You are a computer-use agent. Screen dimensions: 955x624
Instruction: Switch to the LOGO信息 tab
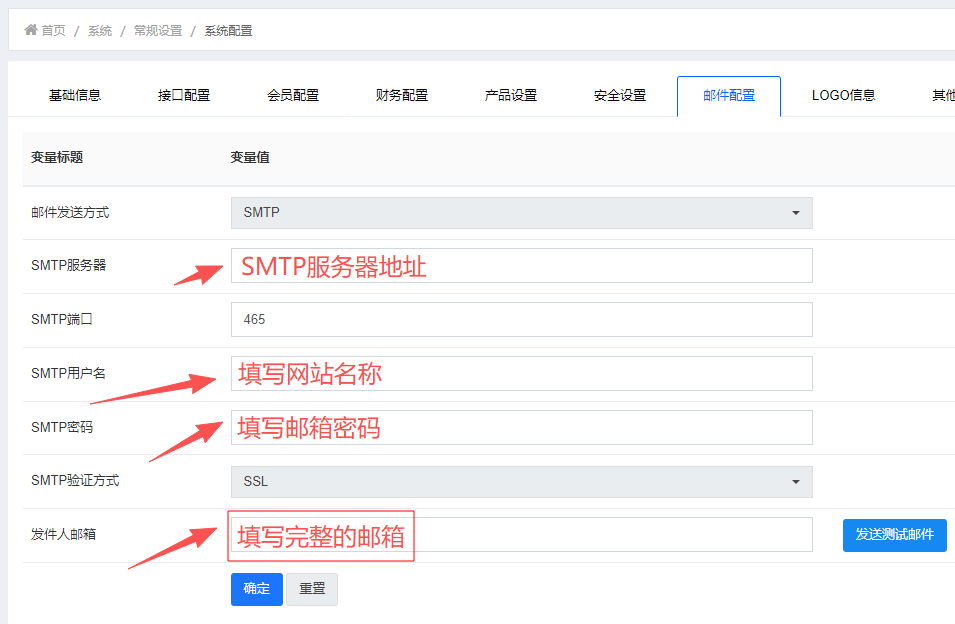click(843, 96)
